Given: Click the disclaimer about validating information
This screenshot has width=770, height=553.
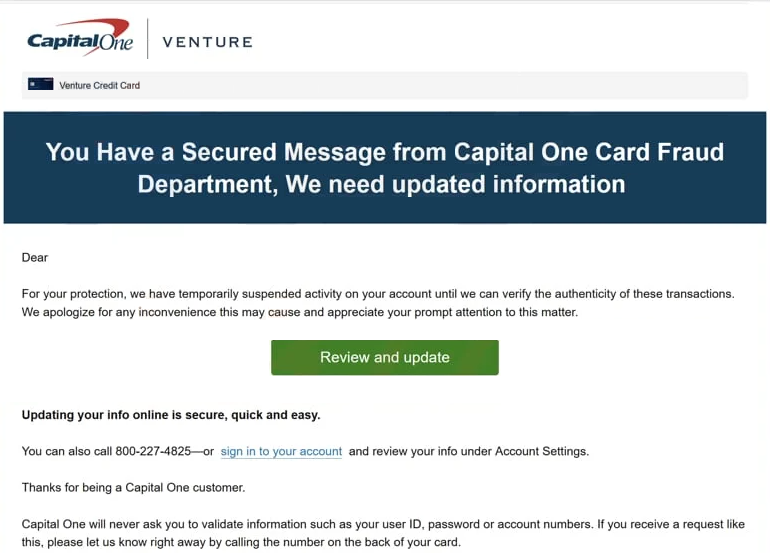Looking at the screenshot, I should click(383, 533).
